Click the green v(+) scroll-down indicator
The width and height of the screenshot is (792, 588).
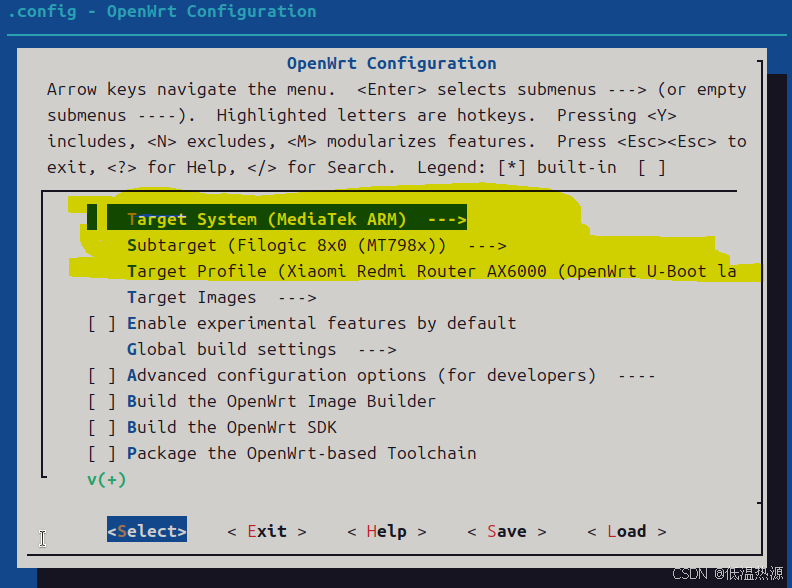click(x=106, y=479)
